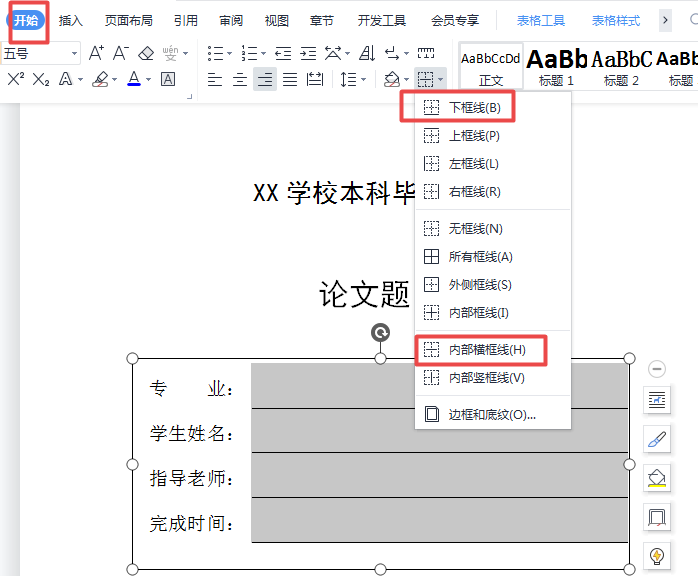Apply the 标题 2 style

pyautogui.click(x=621, y=67)
